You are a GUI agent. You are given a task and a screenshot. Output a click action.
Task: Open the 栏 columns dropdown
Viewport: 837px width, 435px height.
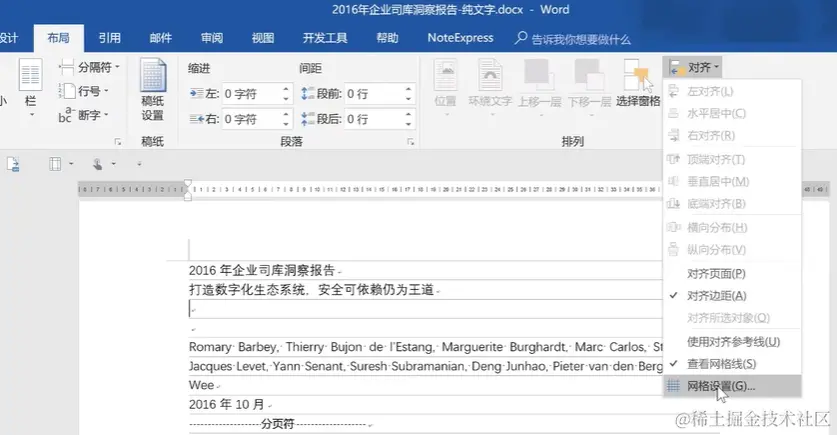coord(30,88)
